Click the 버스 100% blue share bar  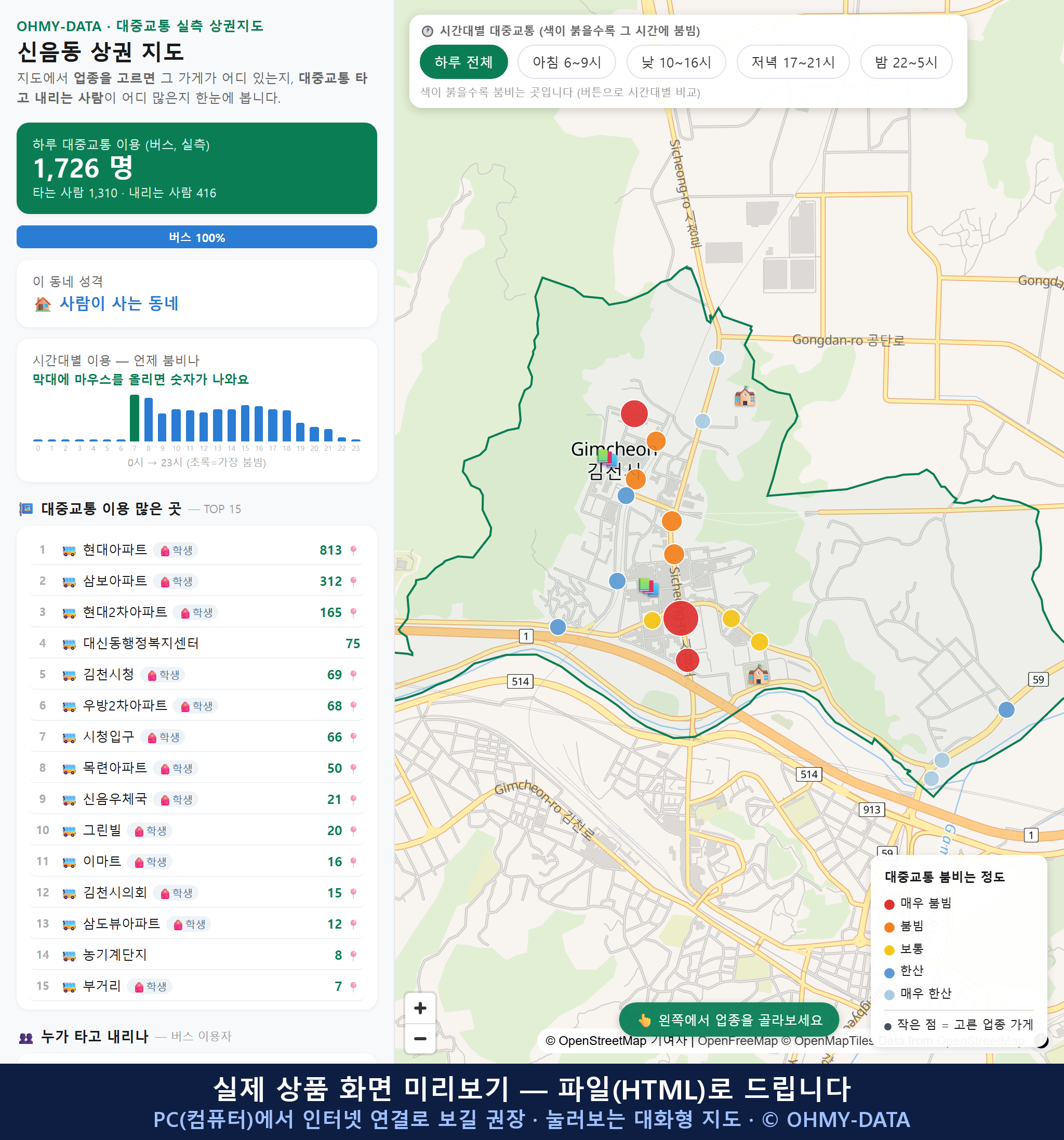[x=197, y=237]
